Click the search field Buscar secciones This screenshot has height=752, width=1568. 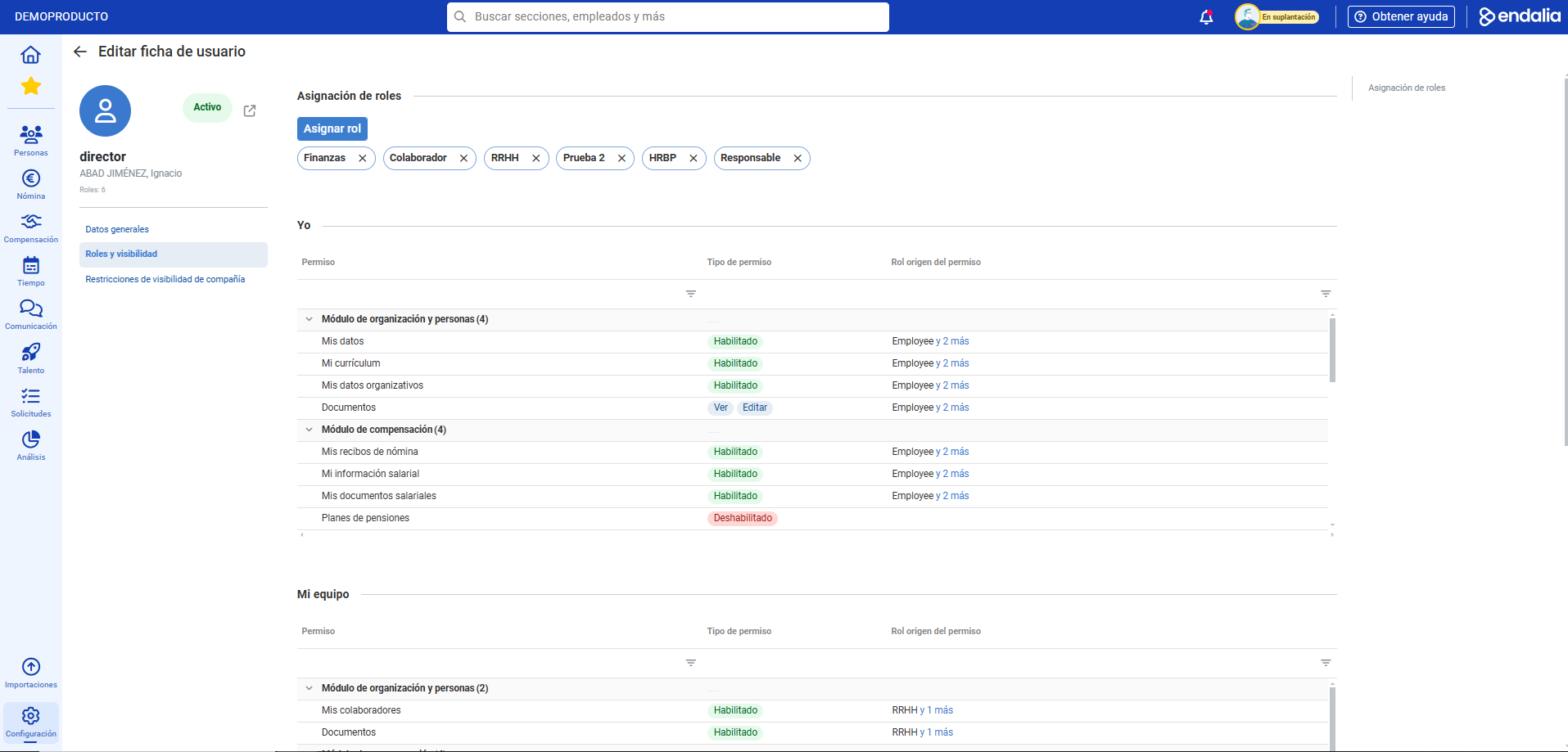point(668,16)
